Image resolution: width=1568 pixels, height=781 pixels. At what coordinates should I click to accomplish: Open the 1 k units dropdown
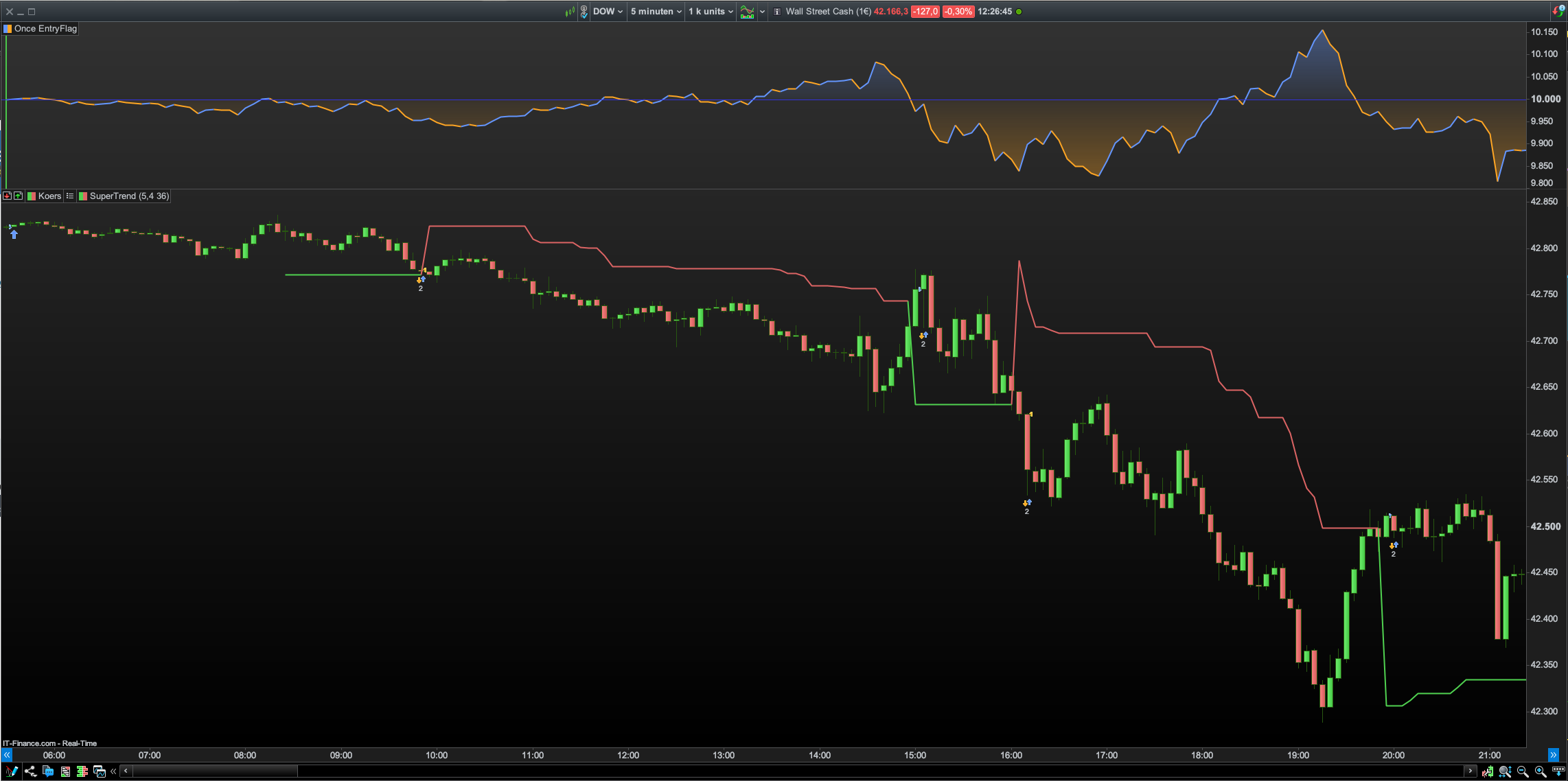[711, 12]
